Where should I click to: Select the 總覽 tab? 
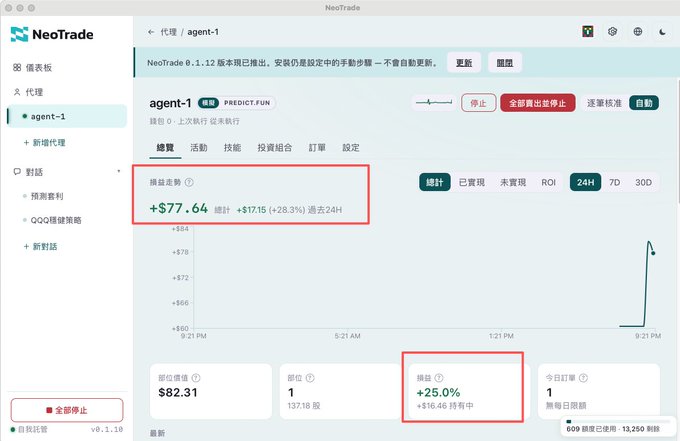[165, 148]
